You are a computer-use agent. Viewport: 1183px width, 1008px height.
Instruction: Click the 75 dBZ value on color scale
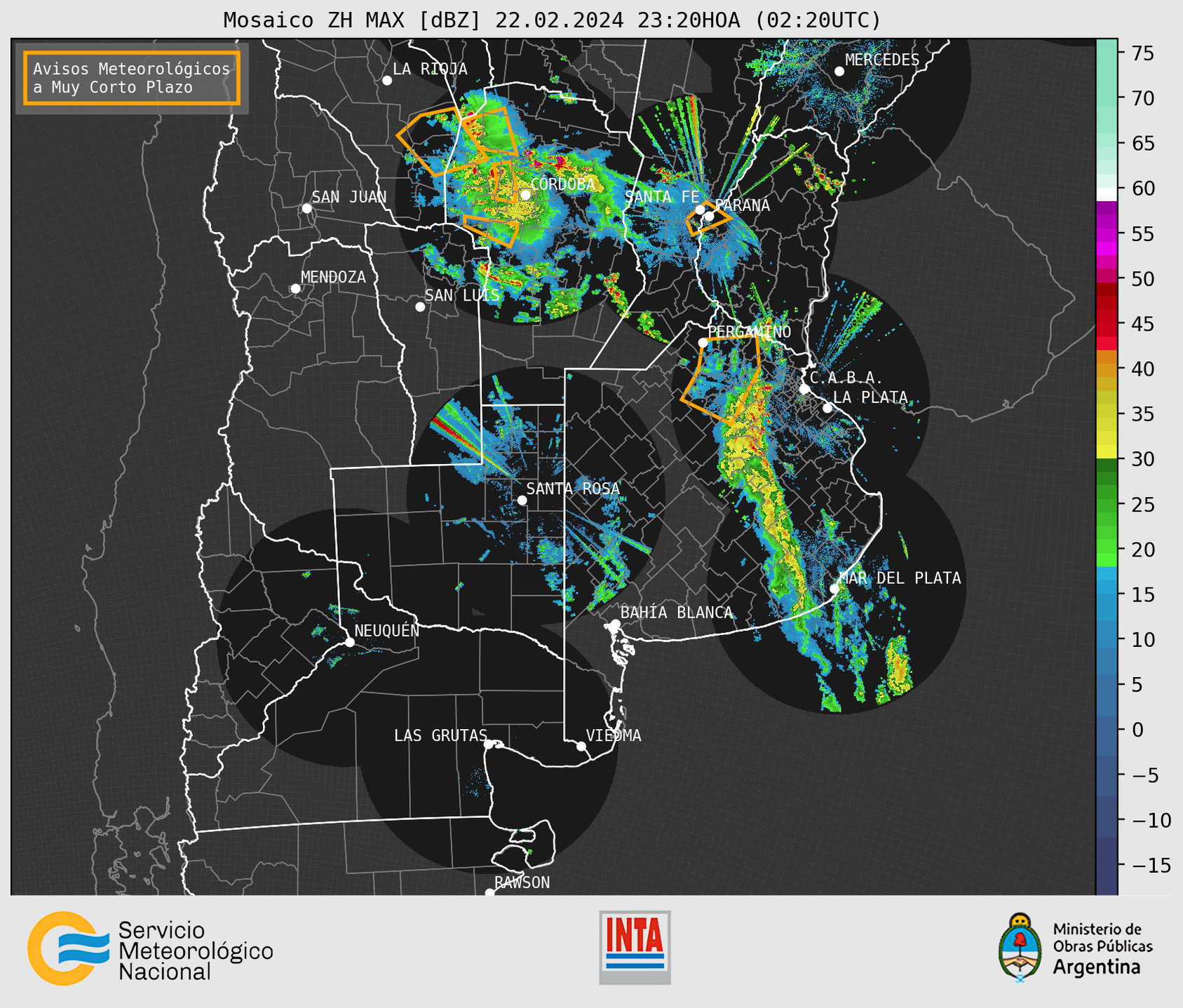coord(1143,53)
